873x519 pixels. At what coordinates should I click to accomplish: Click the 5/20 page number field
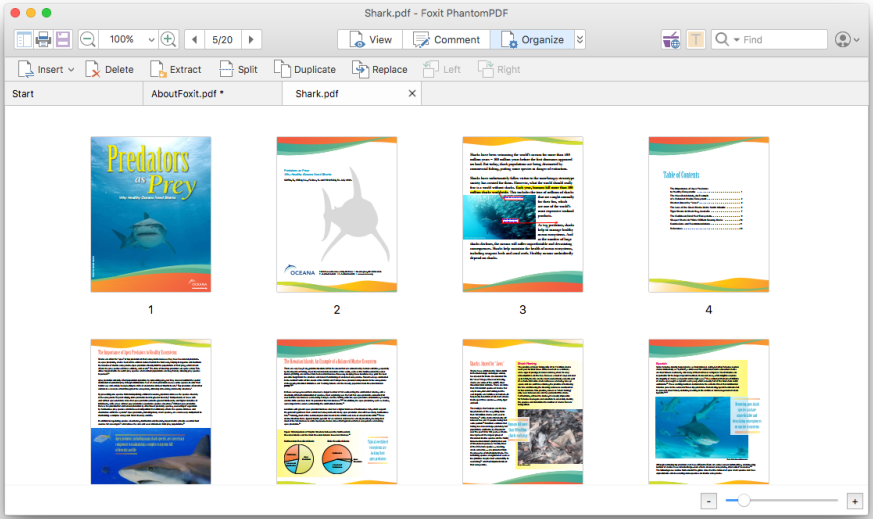coord(222,40)
